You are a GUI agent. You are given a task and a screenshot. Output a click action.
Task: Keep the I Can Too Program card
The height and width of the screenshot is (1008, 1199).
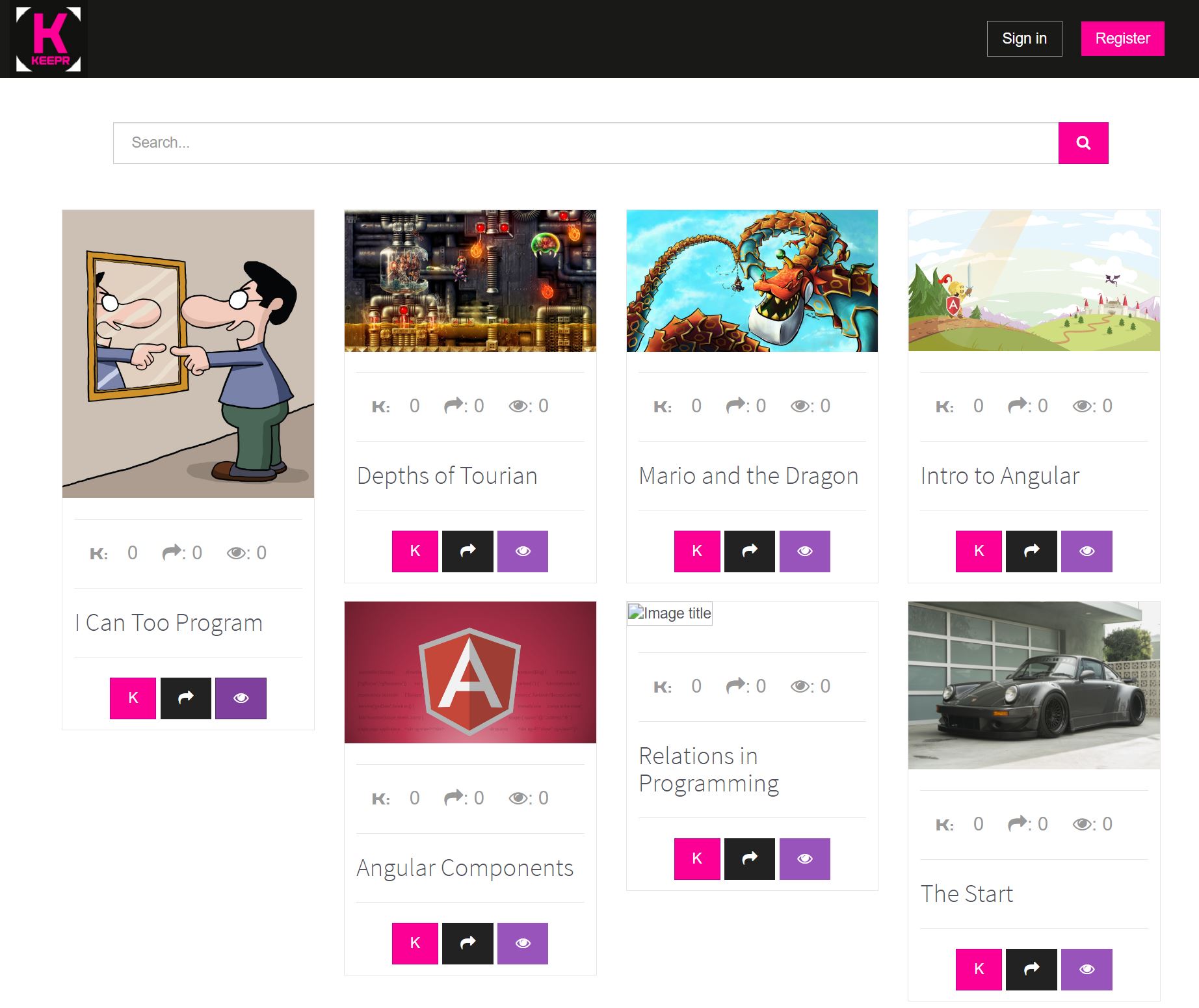pos(133,698)
